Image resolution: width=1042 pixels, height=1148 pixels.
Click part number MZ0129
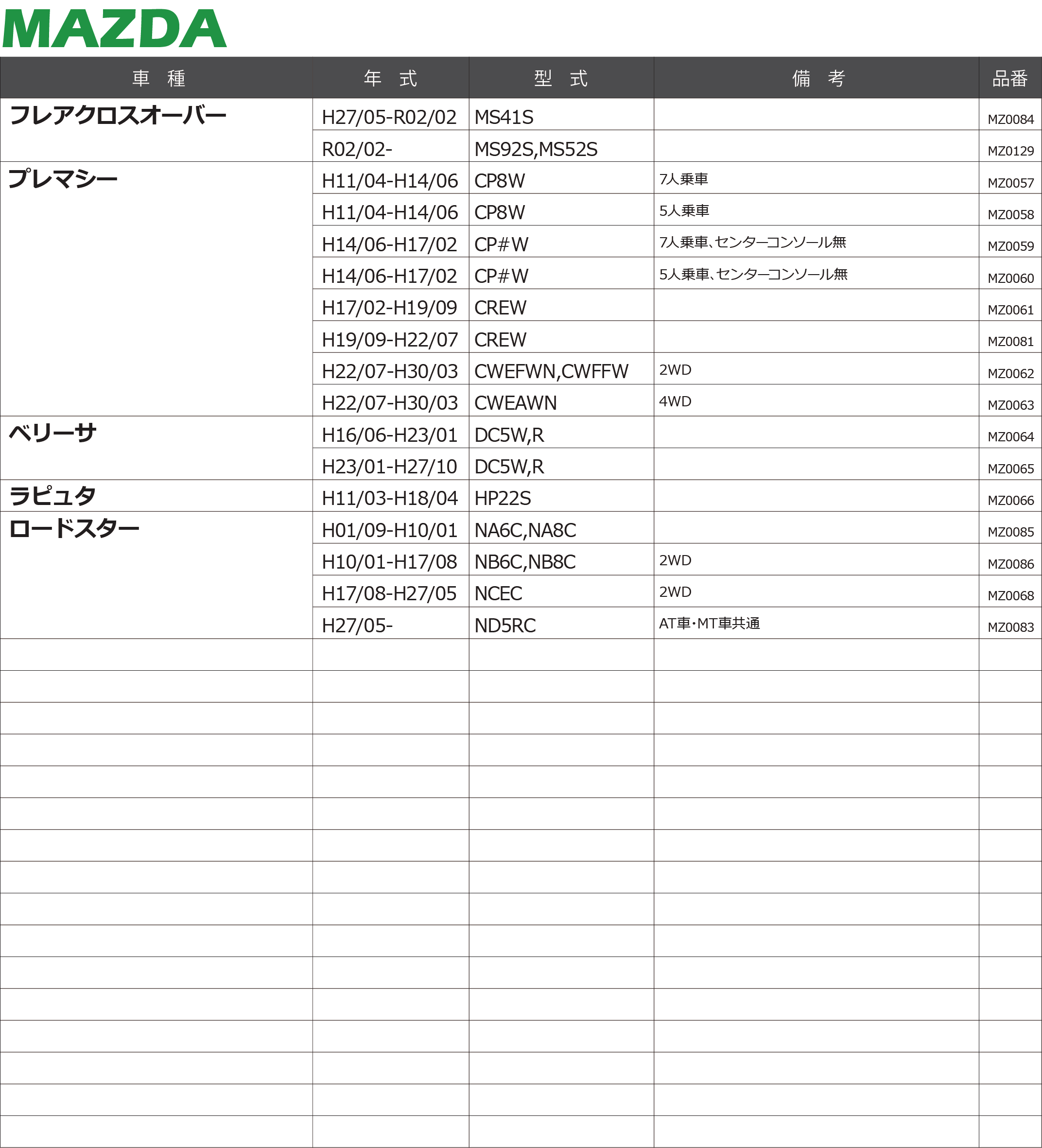point(1010,152)
